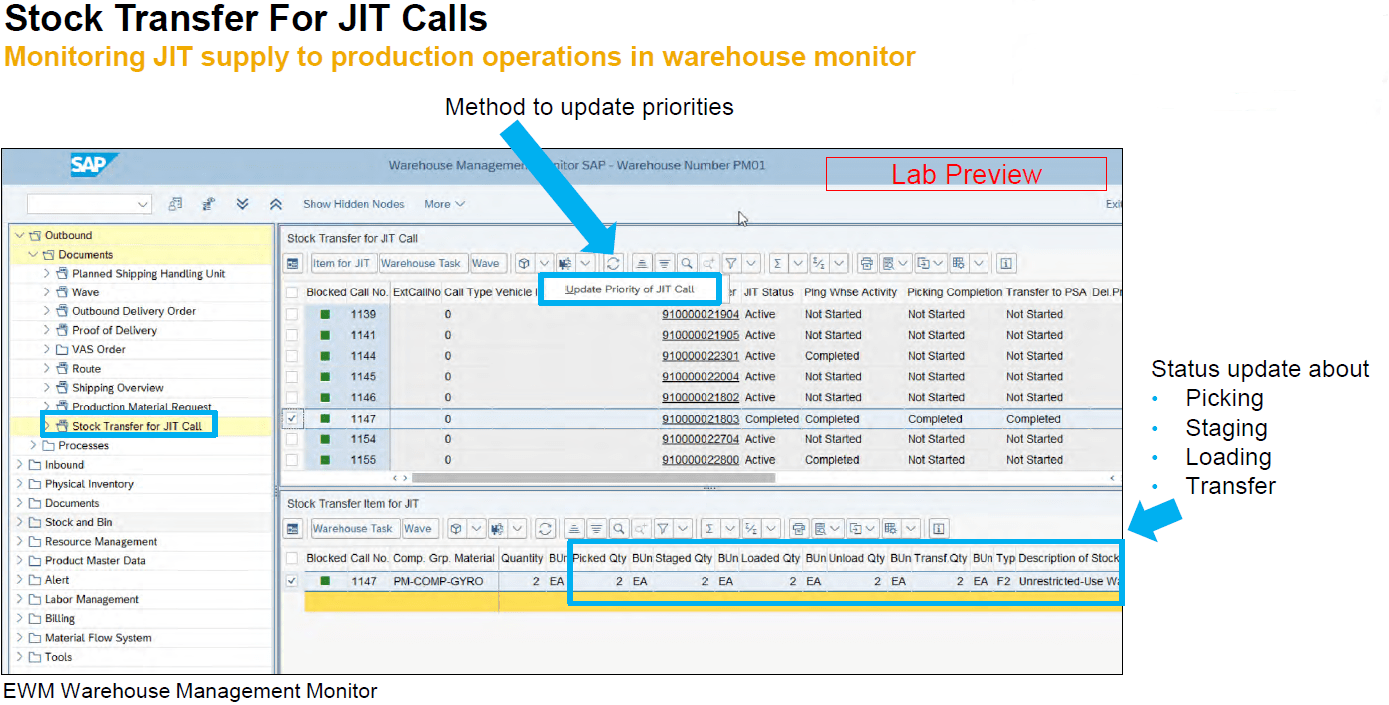Click the form view icon left of Item for JIT
The height and width of the screenshot is (705, 1389).
[x=293, y=263]
